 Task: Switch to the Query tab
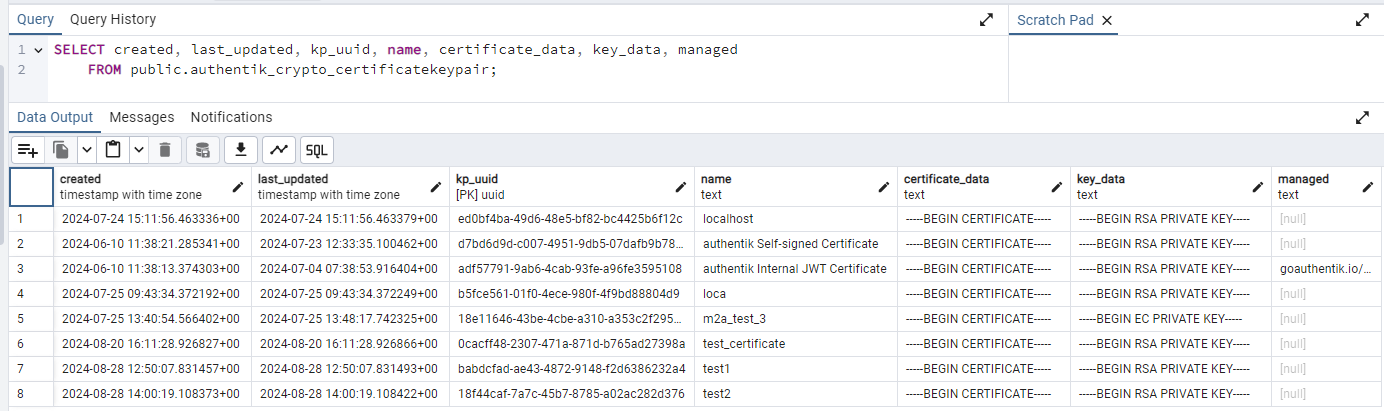tap(35, 19)
